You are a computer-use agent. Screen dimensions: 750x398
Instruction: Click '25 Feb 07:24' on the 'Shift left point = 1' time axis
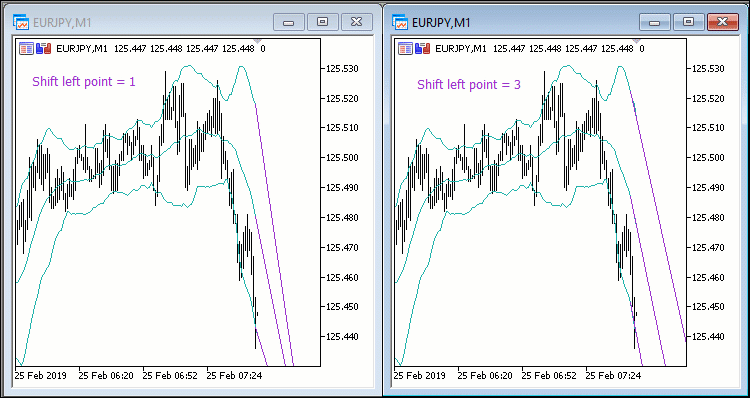coord(234,375)
